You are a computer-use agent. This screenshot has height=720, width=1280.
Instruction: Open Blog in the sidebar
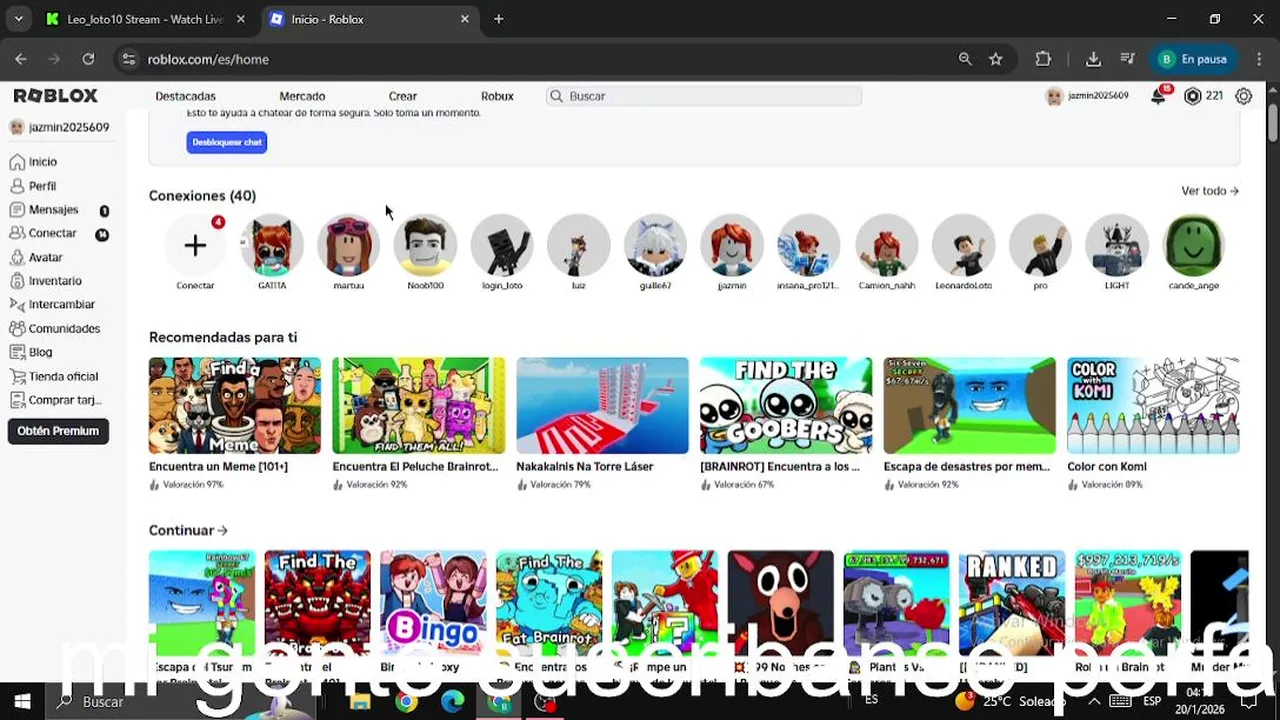tap(30, 352)
